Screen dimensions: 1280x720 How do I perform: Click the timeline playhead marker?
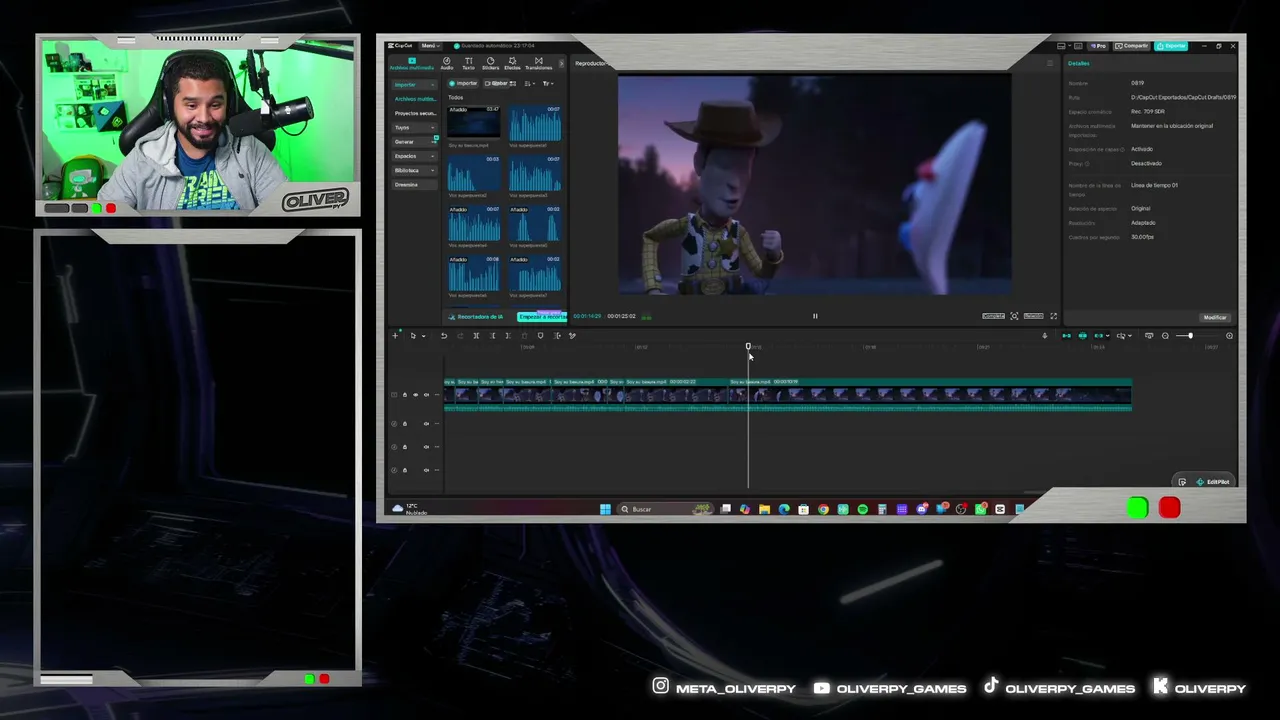tap(748, 346)
